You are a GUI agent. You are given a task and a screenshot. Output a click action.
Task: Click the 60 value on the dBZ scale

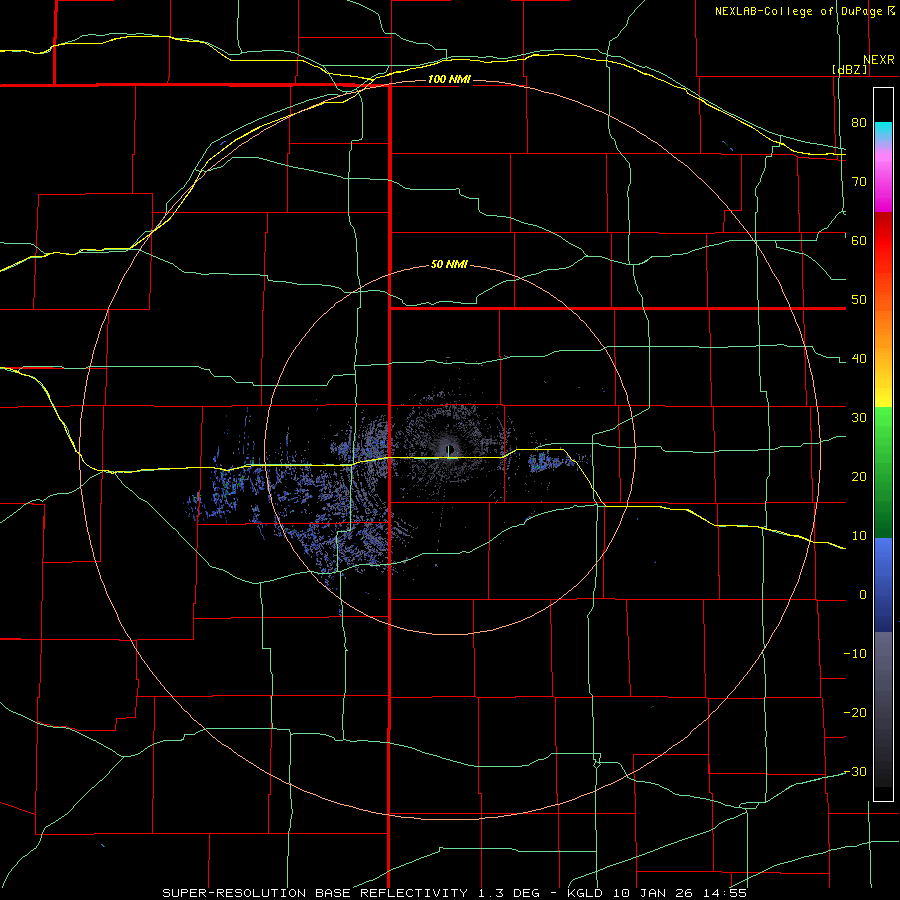(859, 240)
